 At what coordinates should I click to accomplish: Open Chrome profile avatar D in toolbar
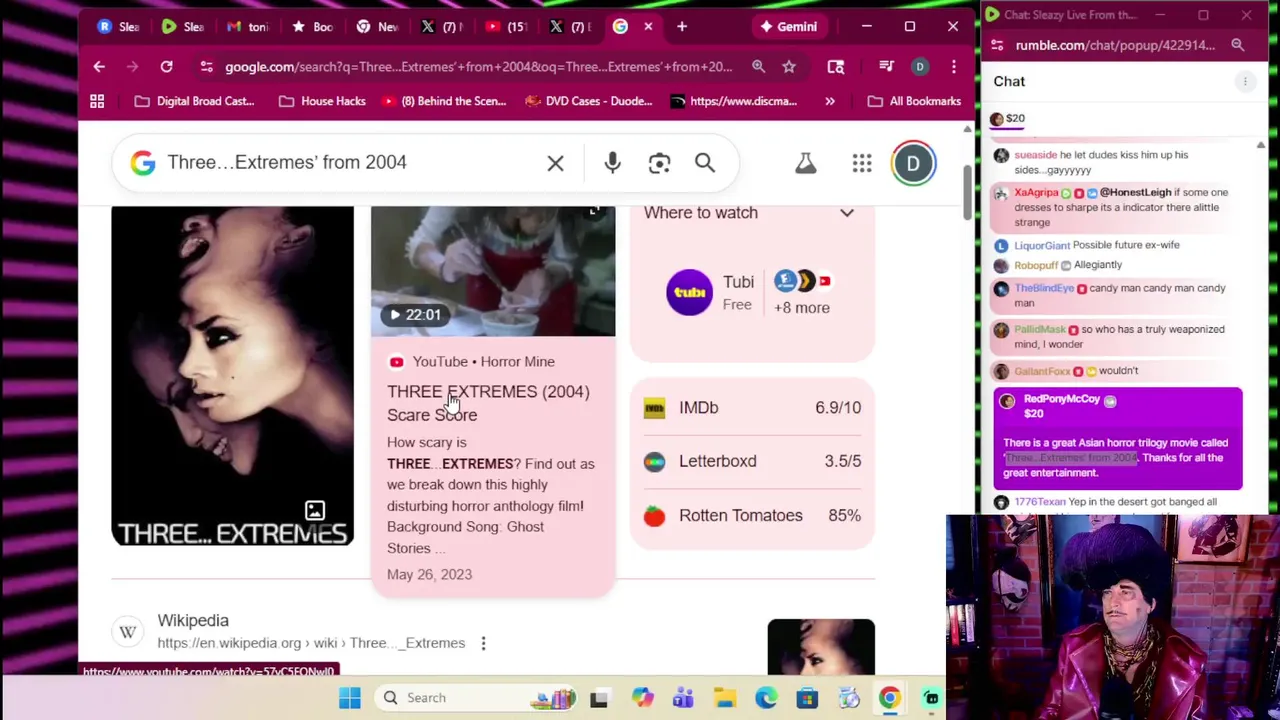click(919, 67)
